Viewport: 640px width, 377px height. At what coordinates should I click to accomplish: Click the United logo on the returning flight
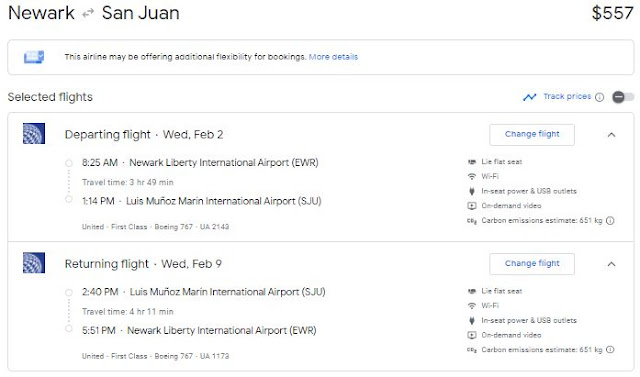click(34, 263)
